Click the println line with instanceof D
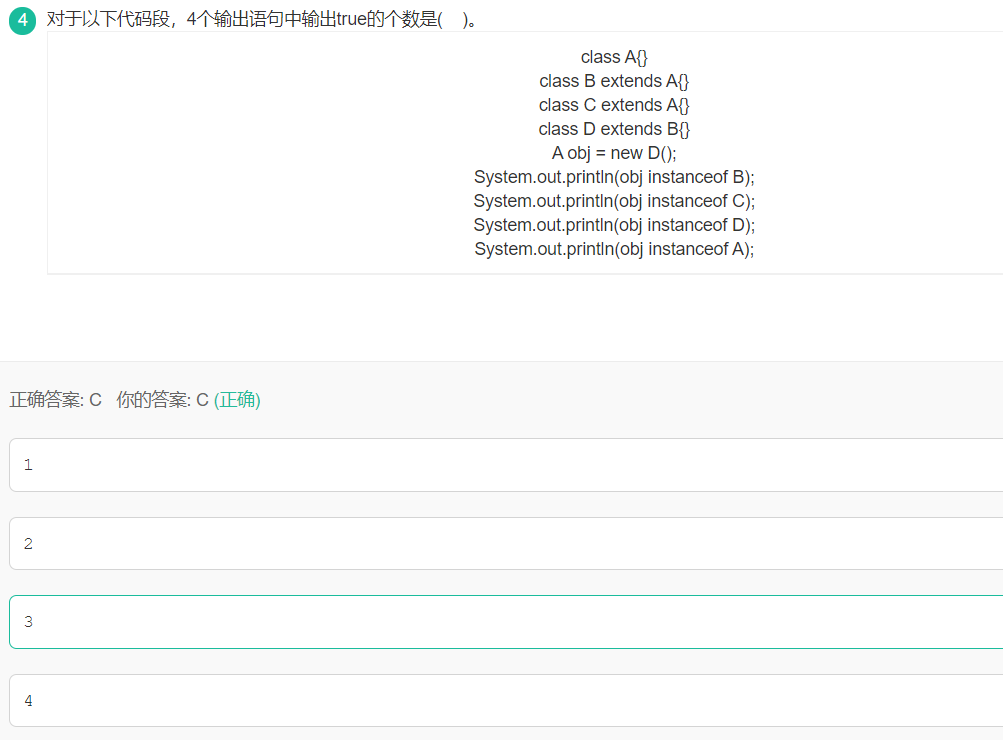The height and width of the screenshot is (740, 1003). pos(614,225)
